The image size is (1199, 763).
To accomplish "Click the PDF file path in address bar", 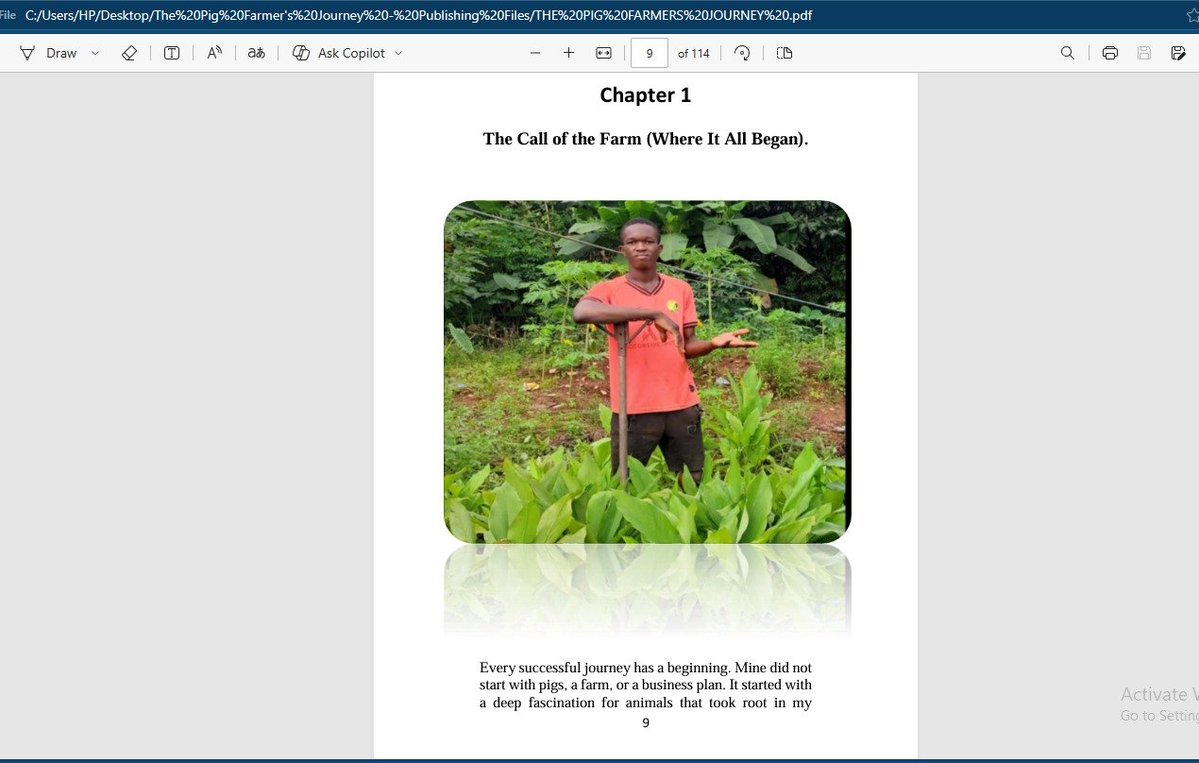I will (x=418, y=15).
